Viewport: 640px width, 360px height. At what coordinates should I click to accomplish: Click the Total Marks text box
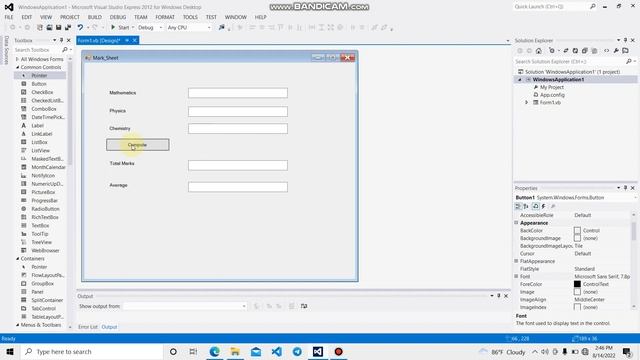[238, 165]
